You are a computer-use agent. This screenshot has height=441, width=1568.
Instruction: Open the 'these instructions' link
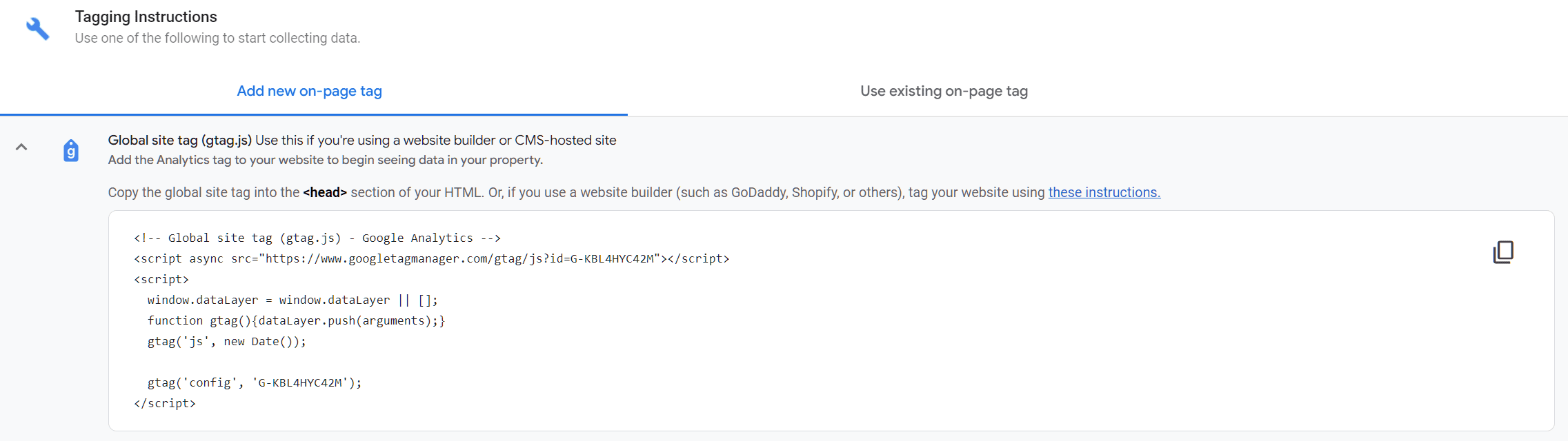1104,192
